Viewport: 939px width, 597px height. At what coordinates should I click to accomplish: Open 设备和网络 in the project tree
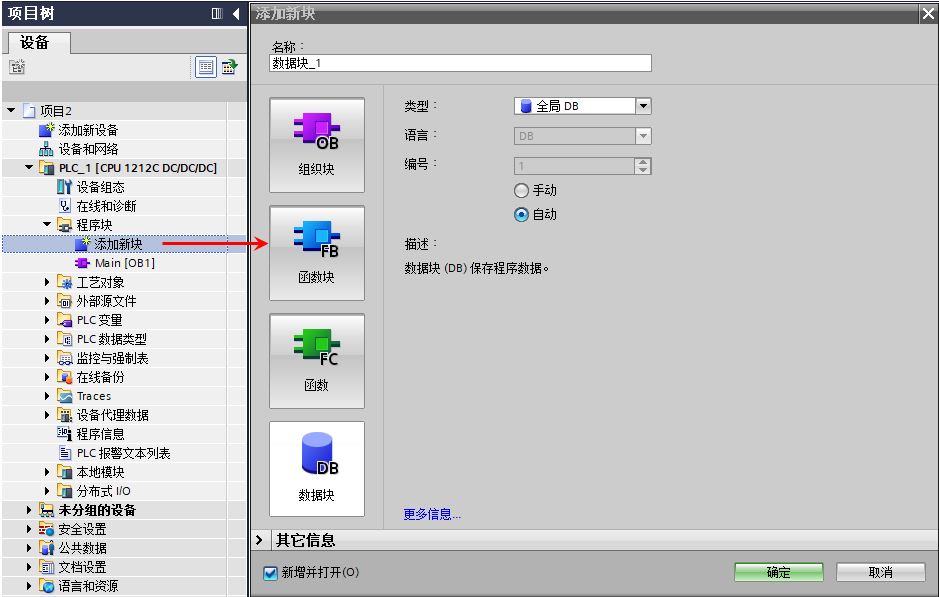[x=88, y=149]
